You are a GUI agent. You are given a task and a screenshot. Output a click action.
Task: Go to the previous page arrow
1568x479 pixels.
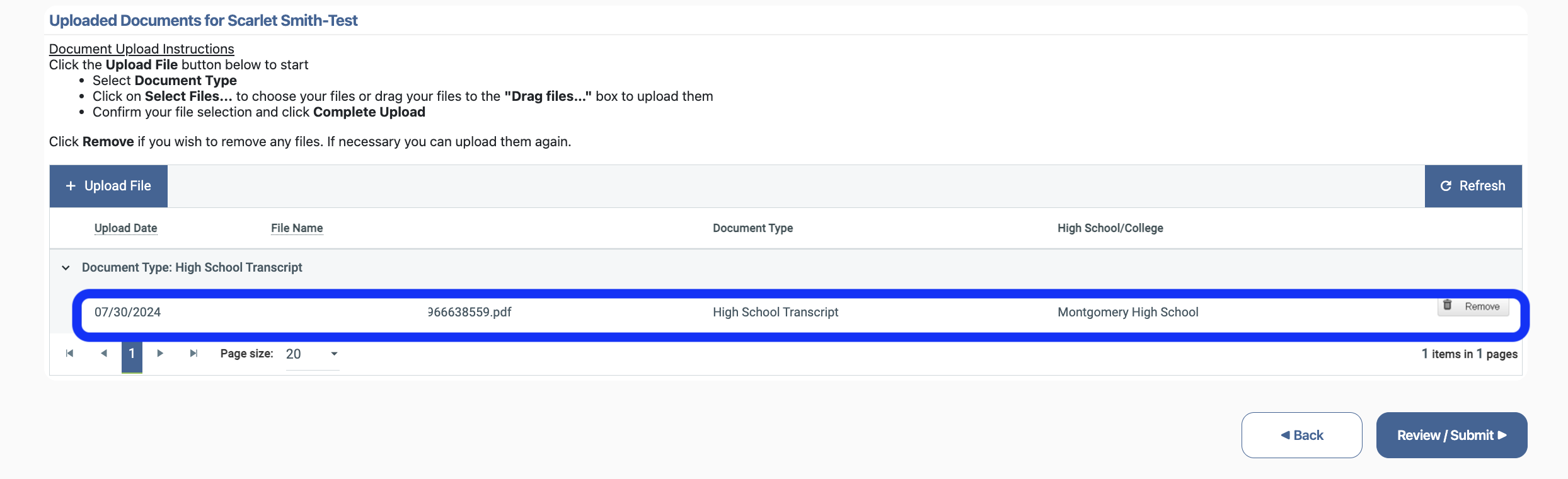(x=104, y=354)
